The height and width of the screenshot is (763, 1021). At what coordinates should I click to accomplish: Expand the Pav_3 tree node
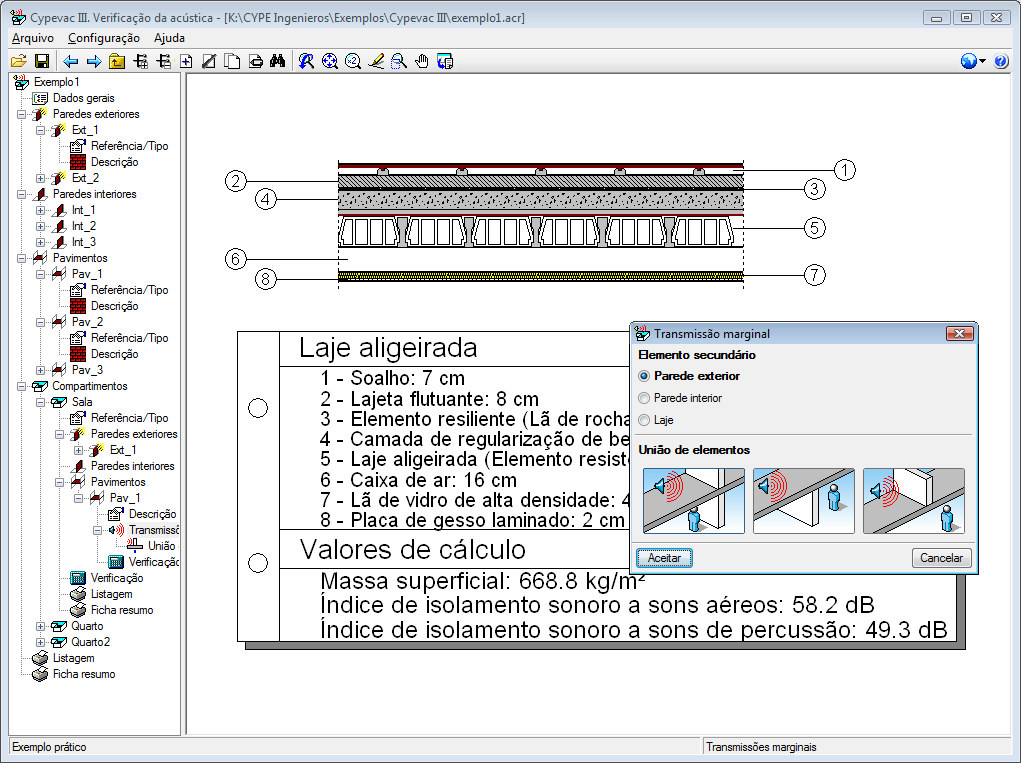[x=40, y=370]
